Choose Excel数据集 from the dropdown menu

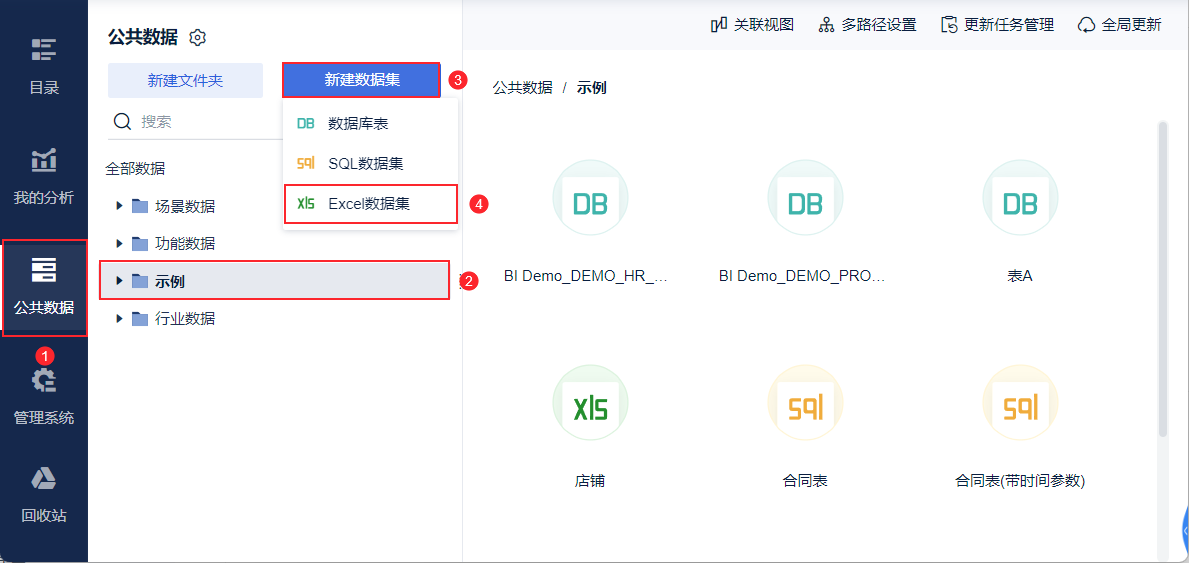click(x=369, y=203)
